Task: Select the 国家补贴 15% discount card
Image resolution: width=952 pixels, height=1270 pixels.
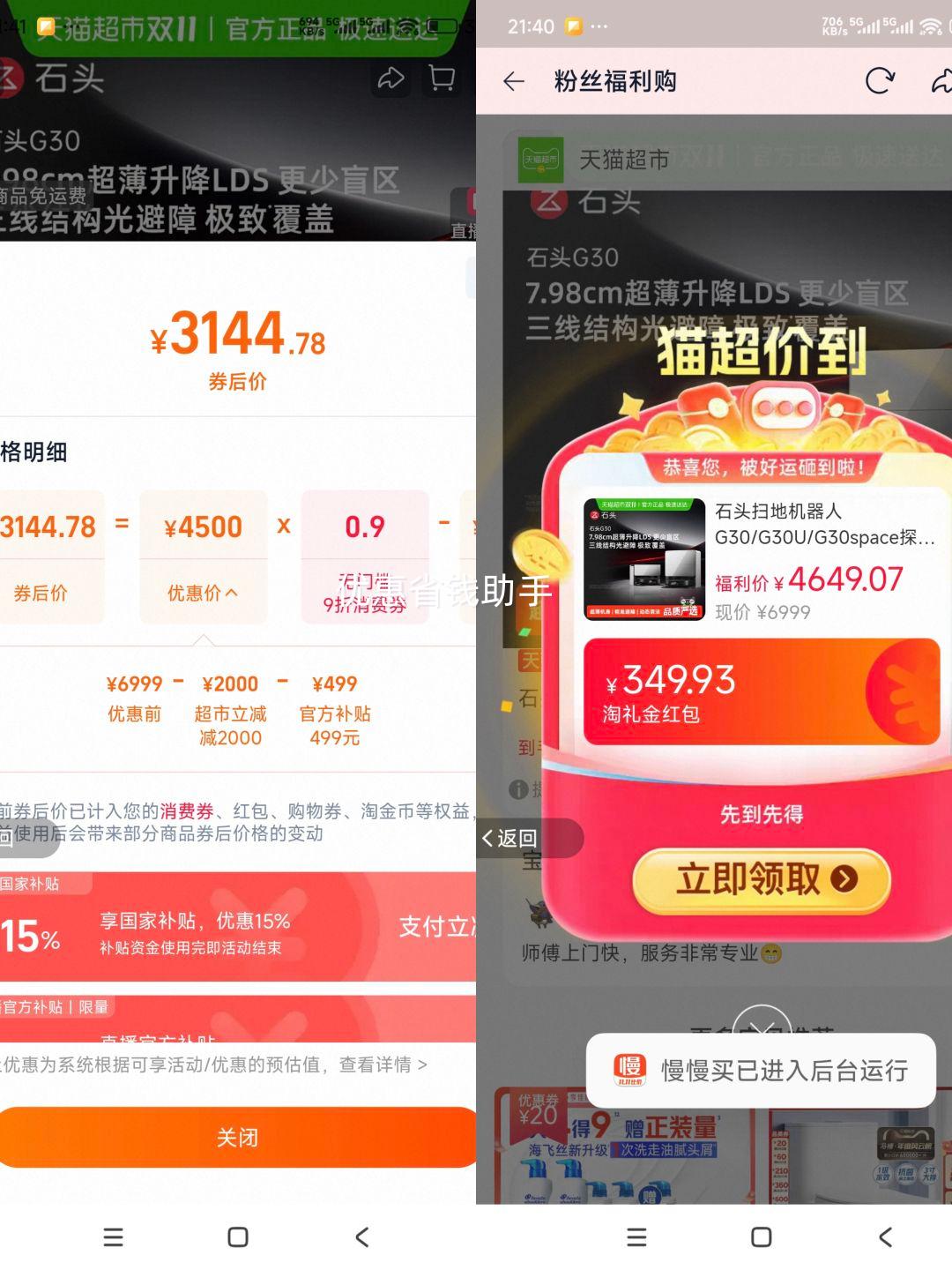Action: coord(238,926)
